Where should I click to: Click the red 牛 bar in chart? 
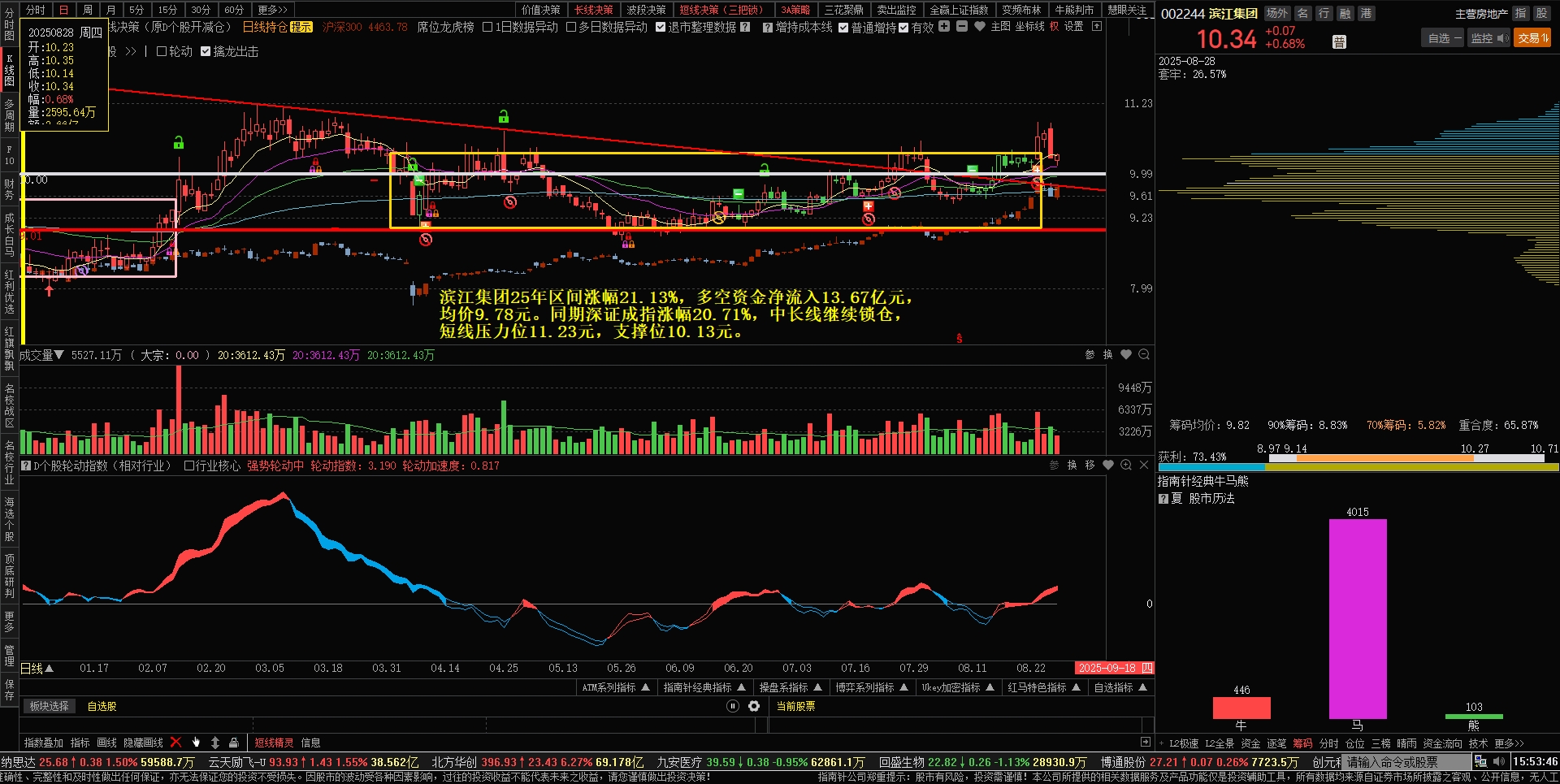point(1241,708)
